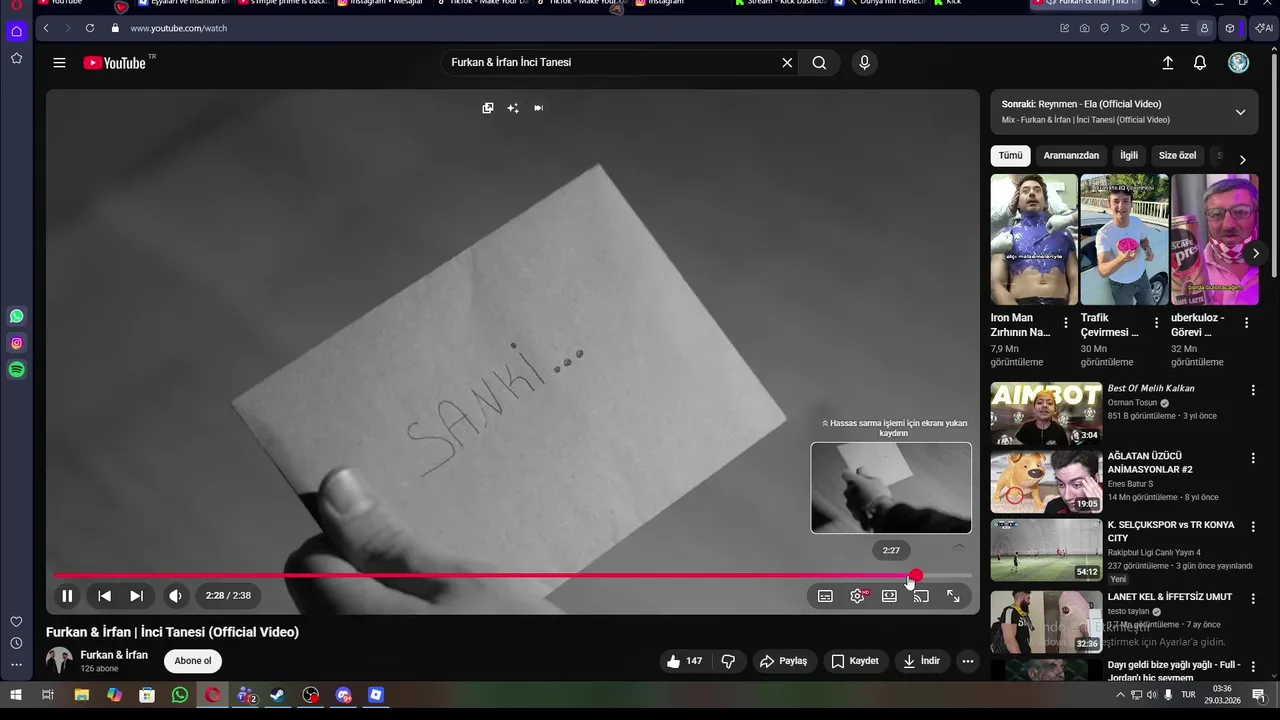Open Opera downloads in the toolbar
The image size is (1280, 720).
[1165, 28]
